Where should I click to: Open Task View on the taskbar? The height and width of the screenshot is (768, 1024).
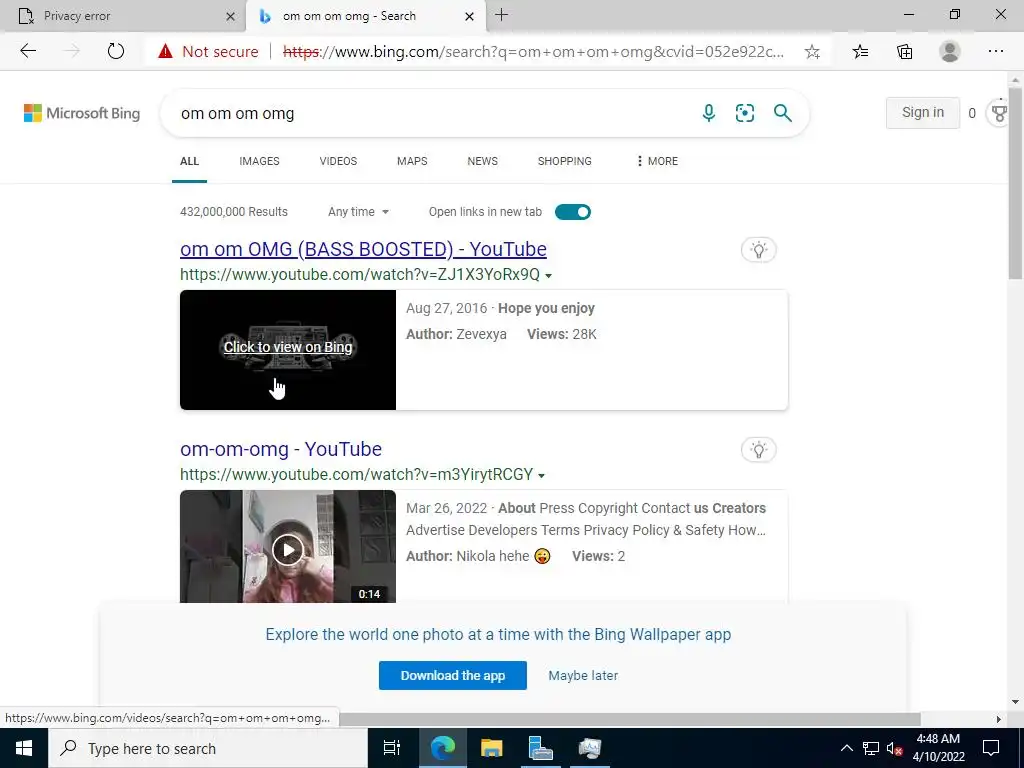point(391,748)
